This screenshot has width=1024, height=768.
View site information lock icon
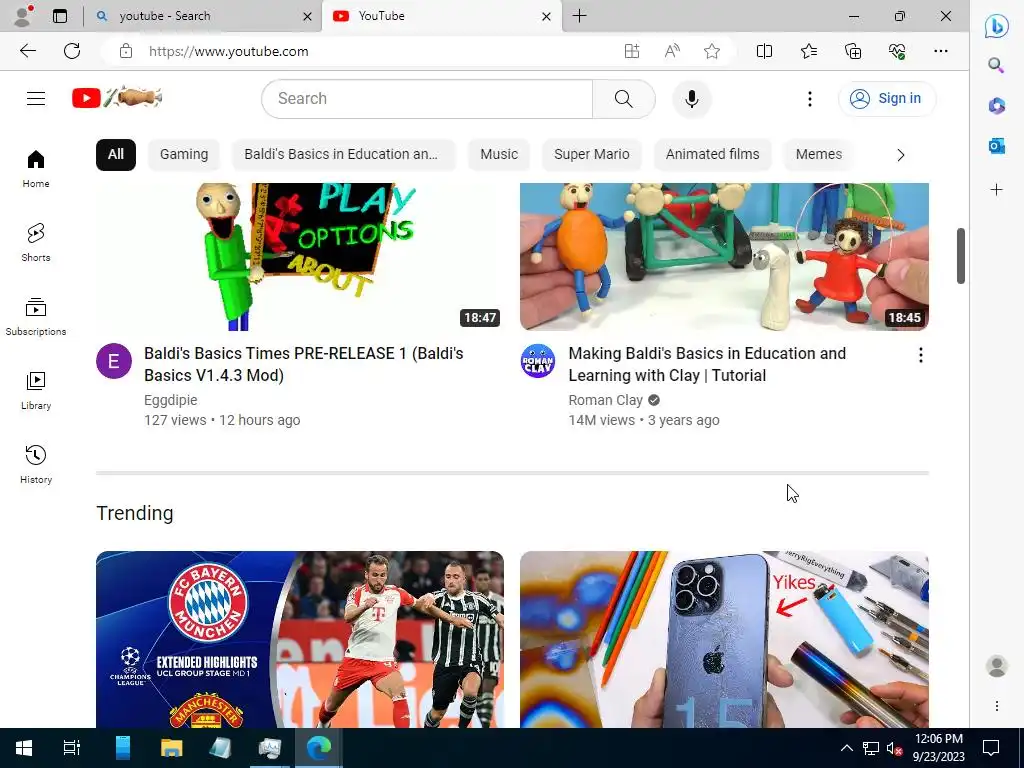click(126, 52)
